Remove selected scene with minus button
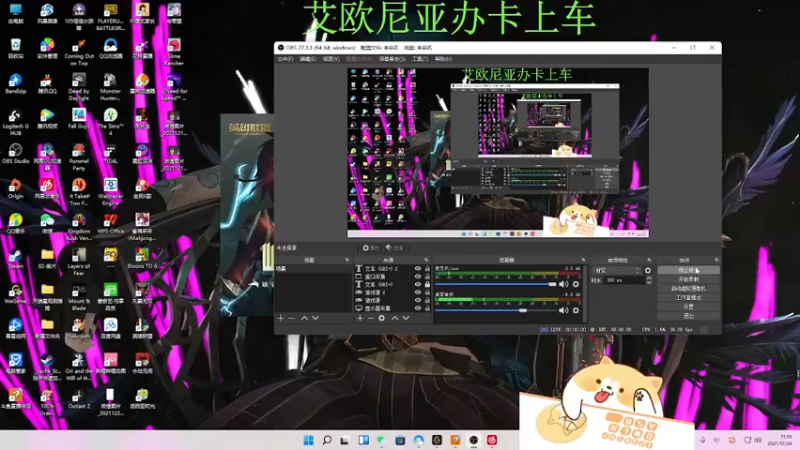Viewport: 800px width, 450px height. pyautogui.click(x=291, y=318)
